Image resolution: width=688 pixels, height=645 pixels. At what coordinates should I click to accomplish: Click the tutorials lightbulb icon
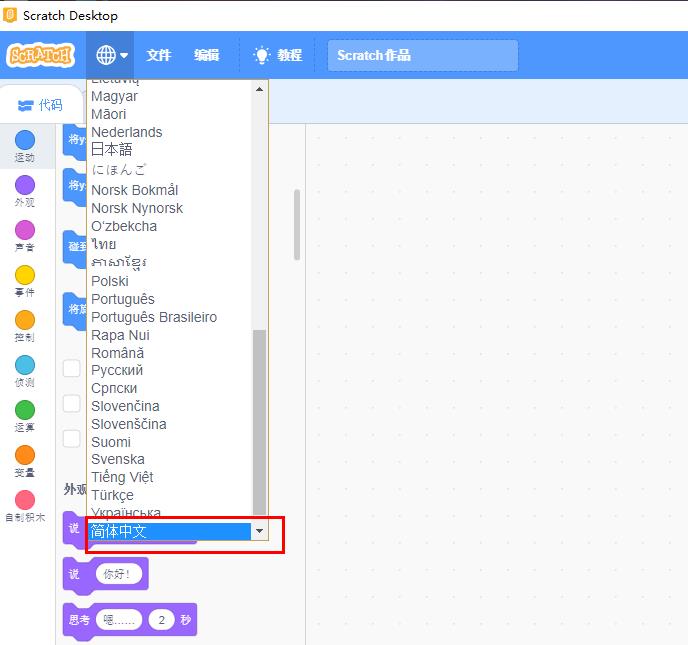tap(262, 55)
